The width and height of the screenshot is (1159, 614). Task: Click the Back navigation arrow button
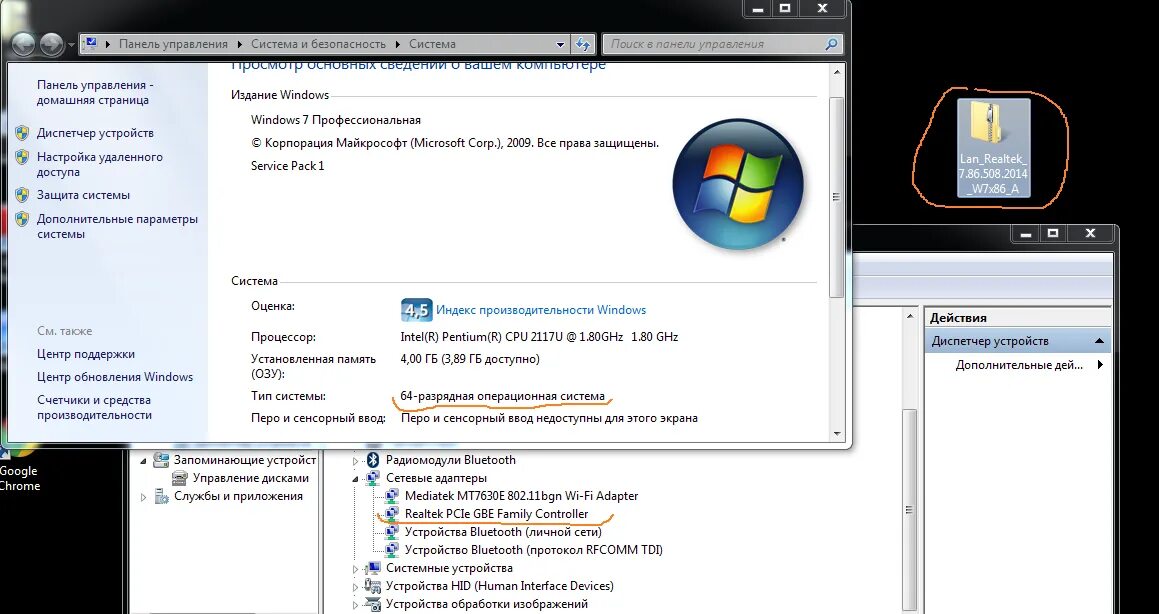click(x=24, y=44)
